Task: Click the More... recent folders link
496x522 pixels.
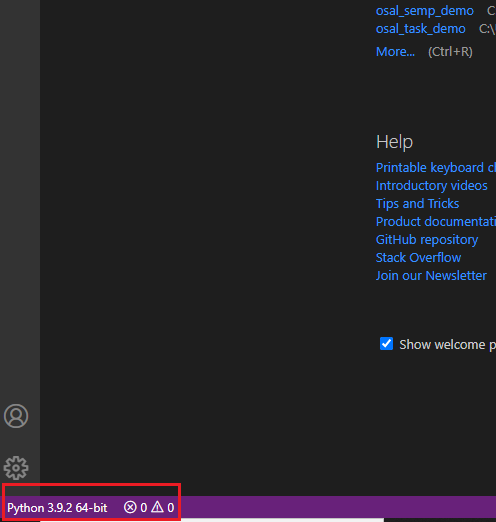Action: (395, 52)
